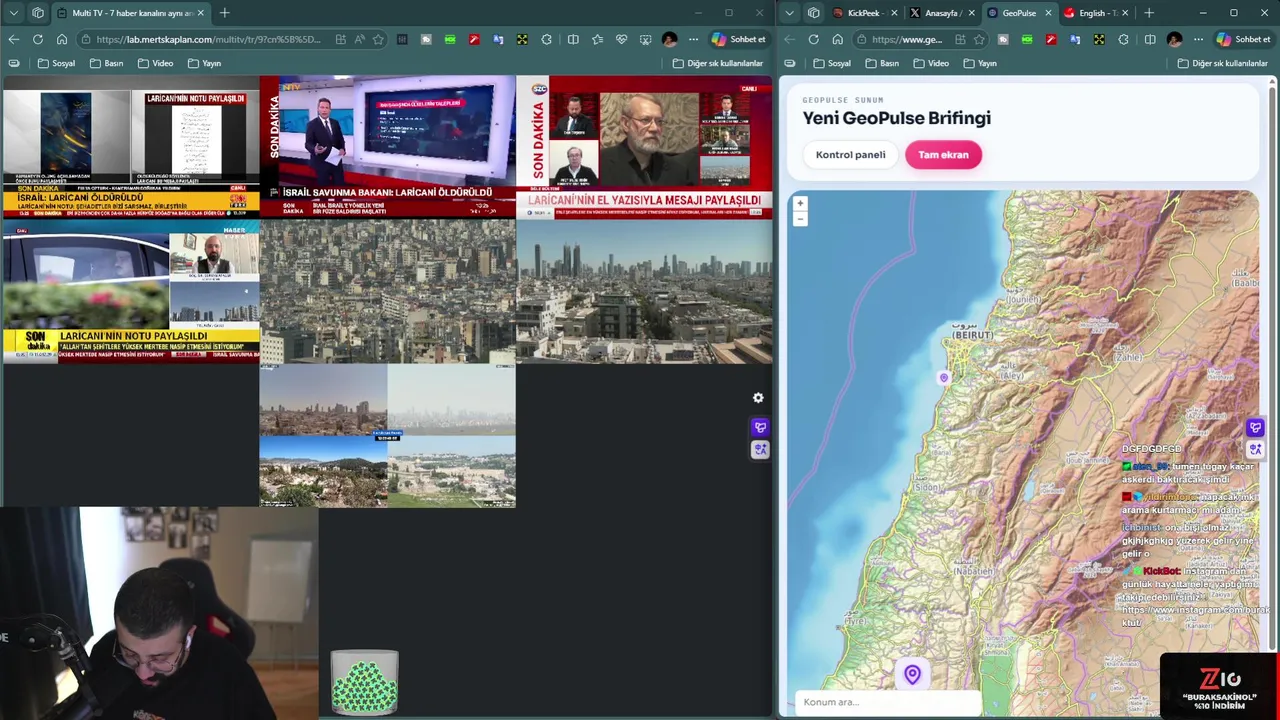Select 'LARICANI ÖLDÜRÜLDÜ' NTV video tile
This screenshot has height=720, width=1280.
click(x=387, y=146)
